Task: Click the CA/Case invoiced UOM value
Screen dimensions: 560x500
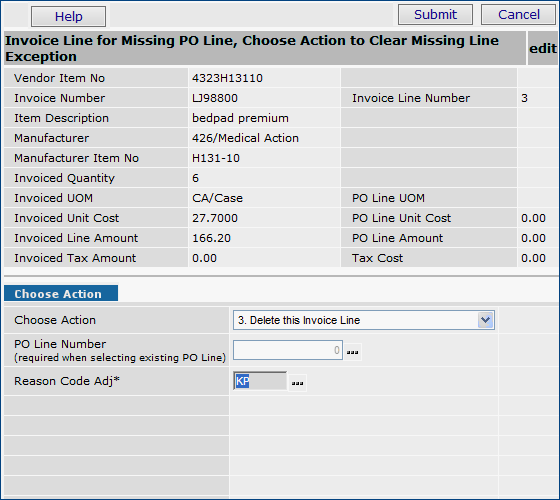Action: click(x=217, y=198)
